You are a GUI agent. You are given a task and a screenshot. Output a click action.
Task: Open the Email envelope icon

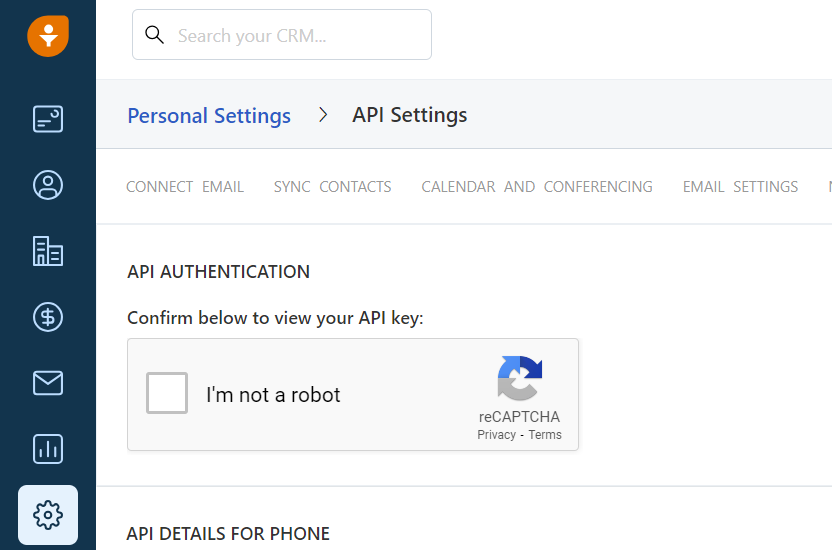48,383
